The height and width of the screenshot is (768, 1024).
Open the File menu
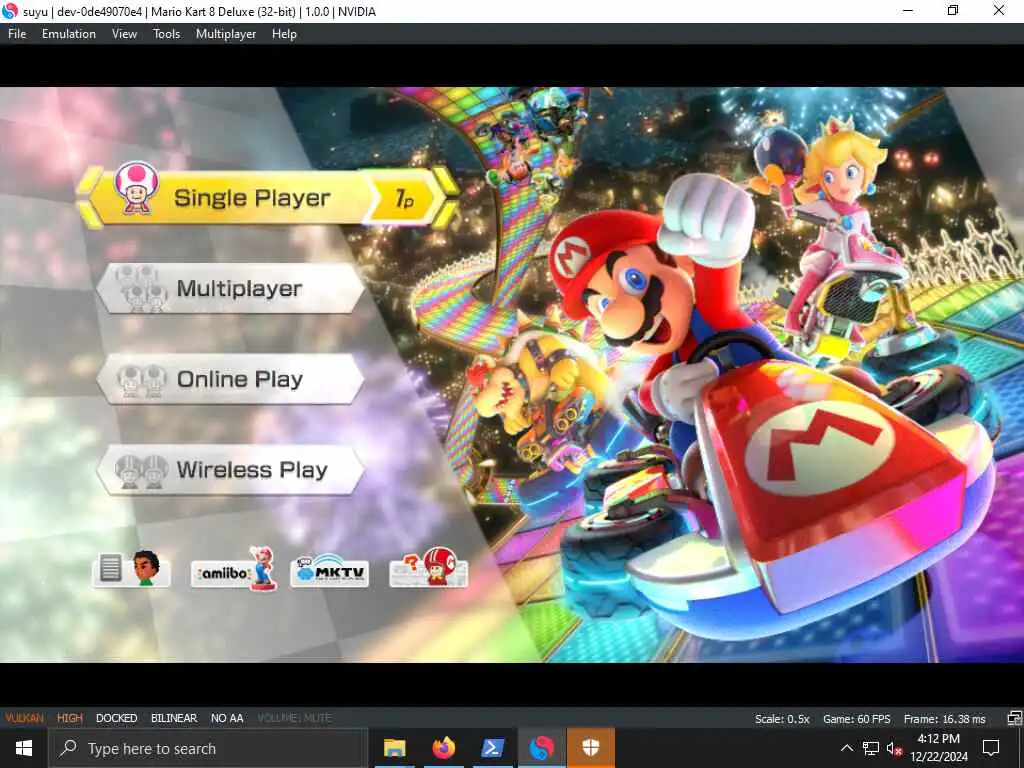pos(17,34)
